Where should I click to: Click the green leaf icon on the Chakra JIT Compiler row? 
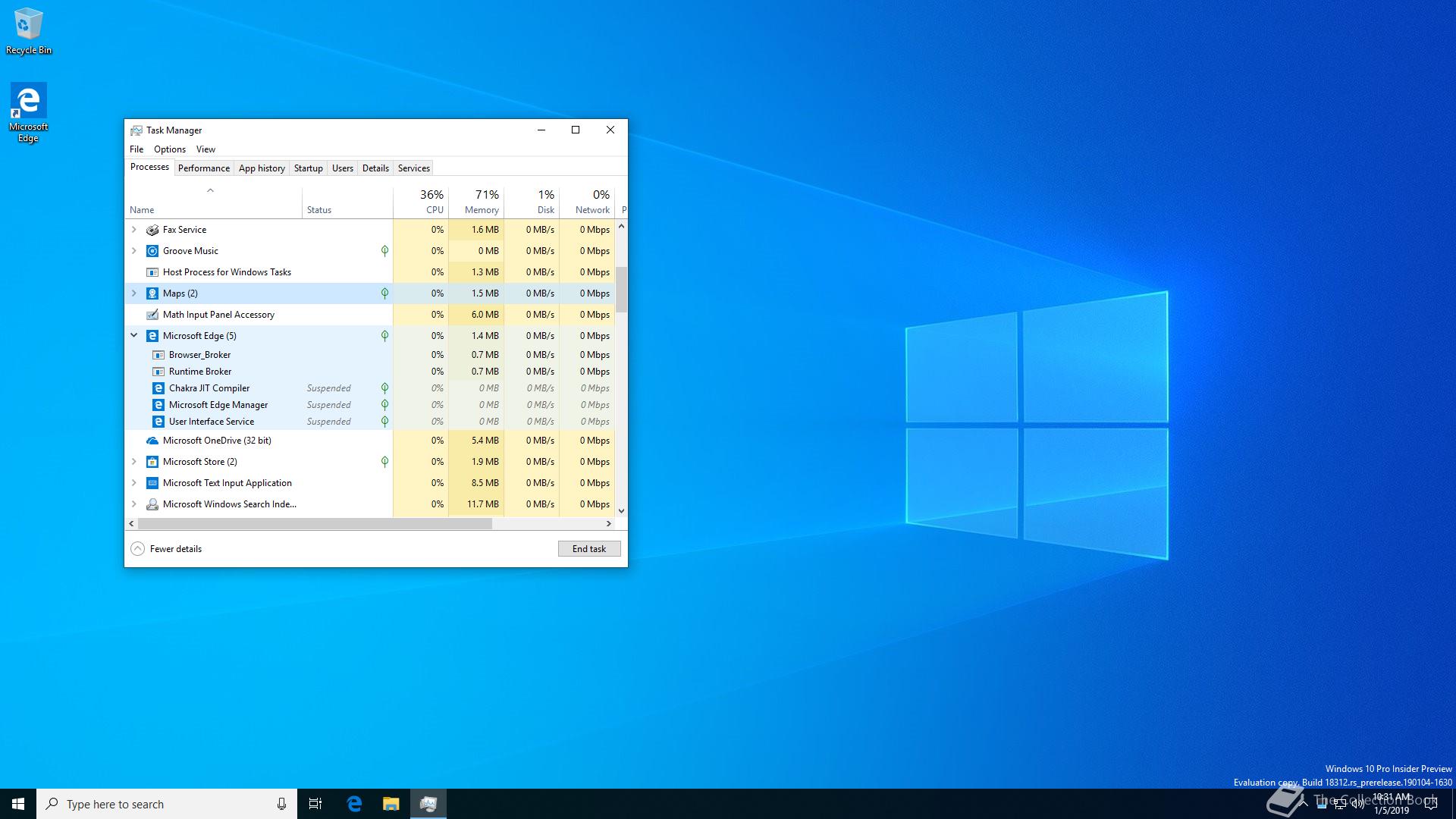tap(384, 388)
